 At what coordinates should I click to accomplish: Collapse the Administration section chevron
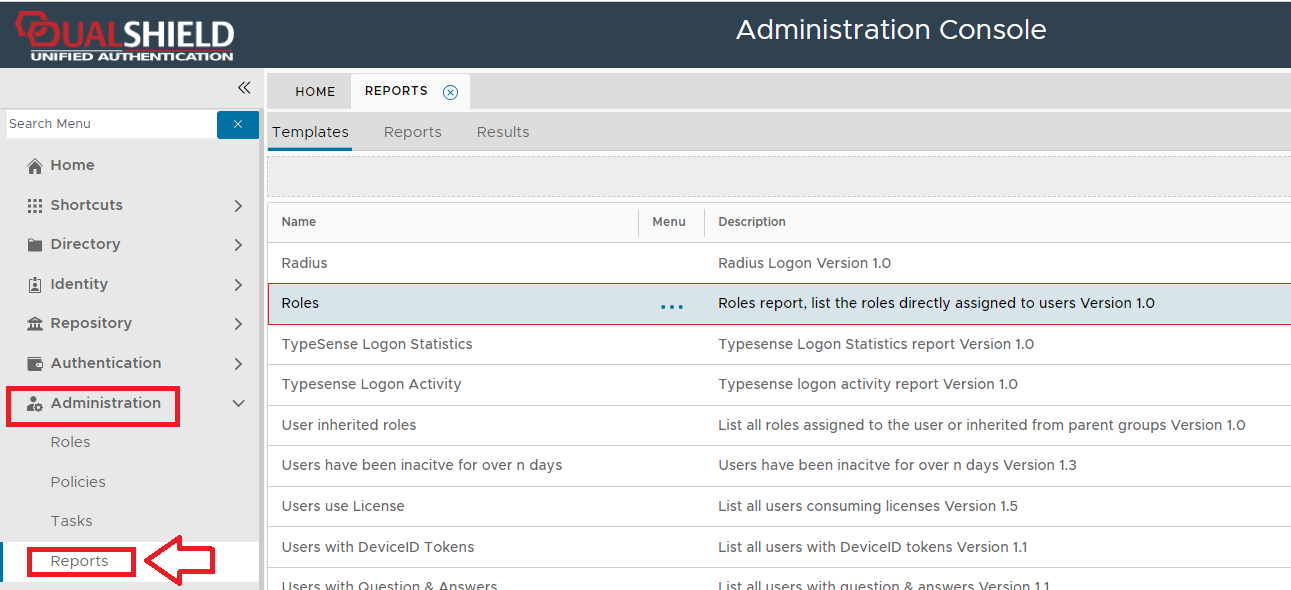pos(238,404)
